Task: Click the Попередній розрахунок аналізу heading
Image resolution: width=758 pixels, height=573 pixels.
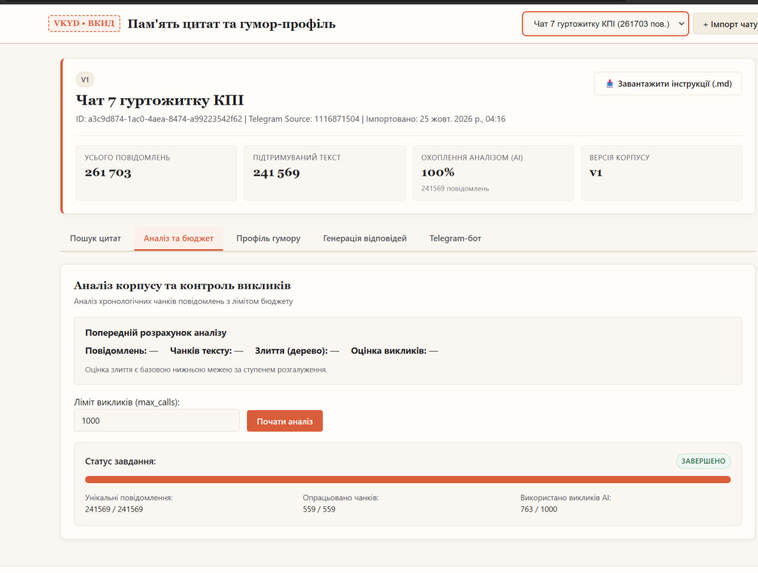Action: pos(156,333)
